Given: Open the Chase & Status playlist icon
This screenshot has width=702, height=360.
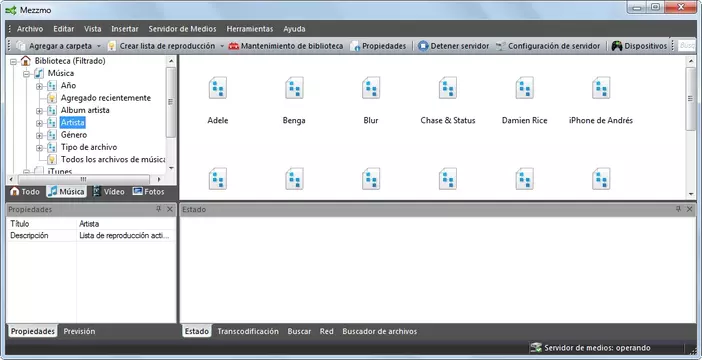Looking at the screenshot, I should (x=448, y=88).
